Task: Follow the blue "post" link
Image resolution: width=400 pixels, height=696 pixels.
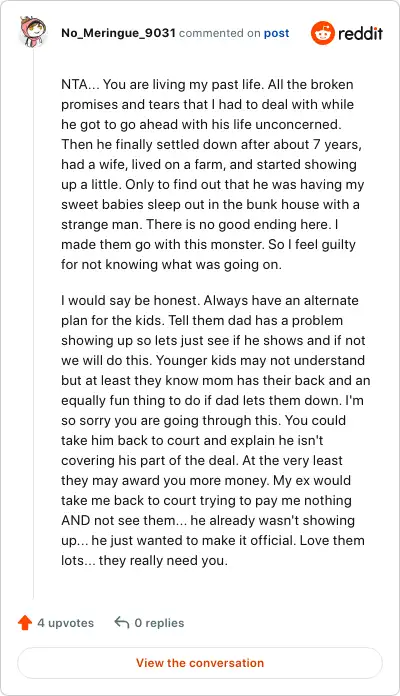Action: click(x=276, y=33)
